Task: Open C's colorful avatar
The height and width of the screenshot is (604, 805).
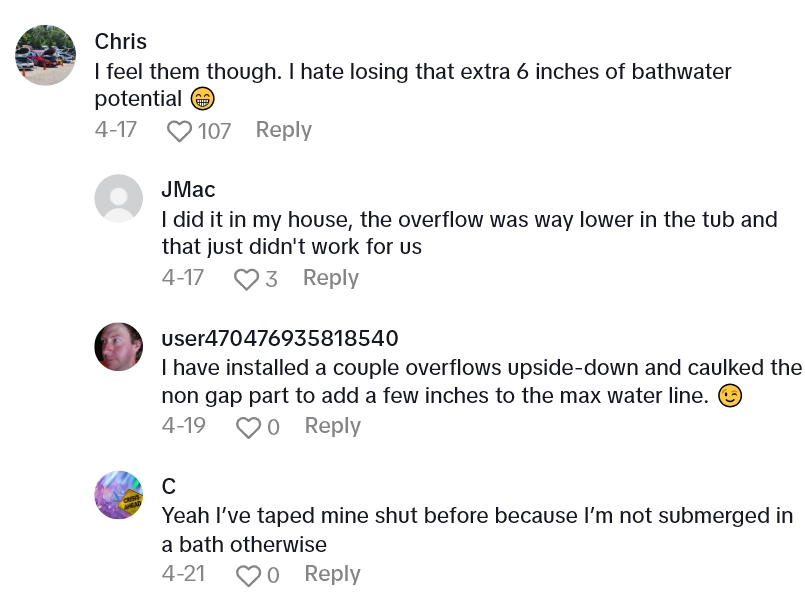Action: pos(118,494)
